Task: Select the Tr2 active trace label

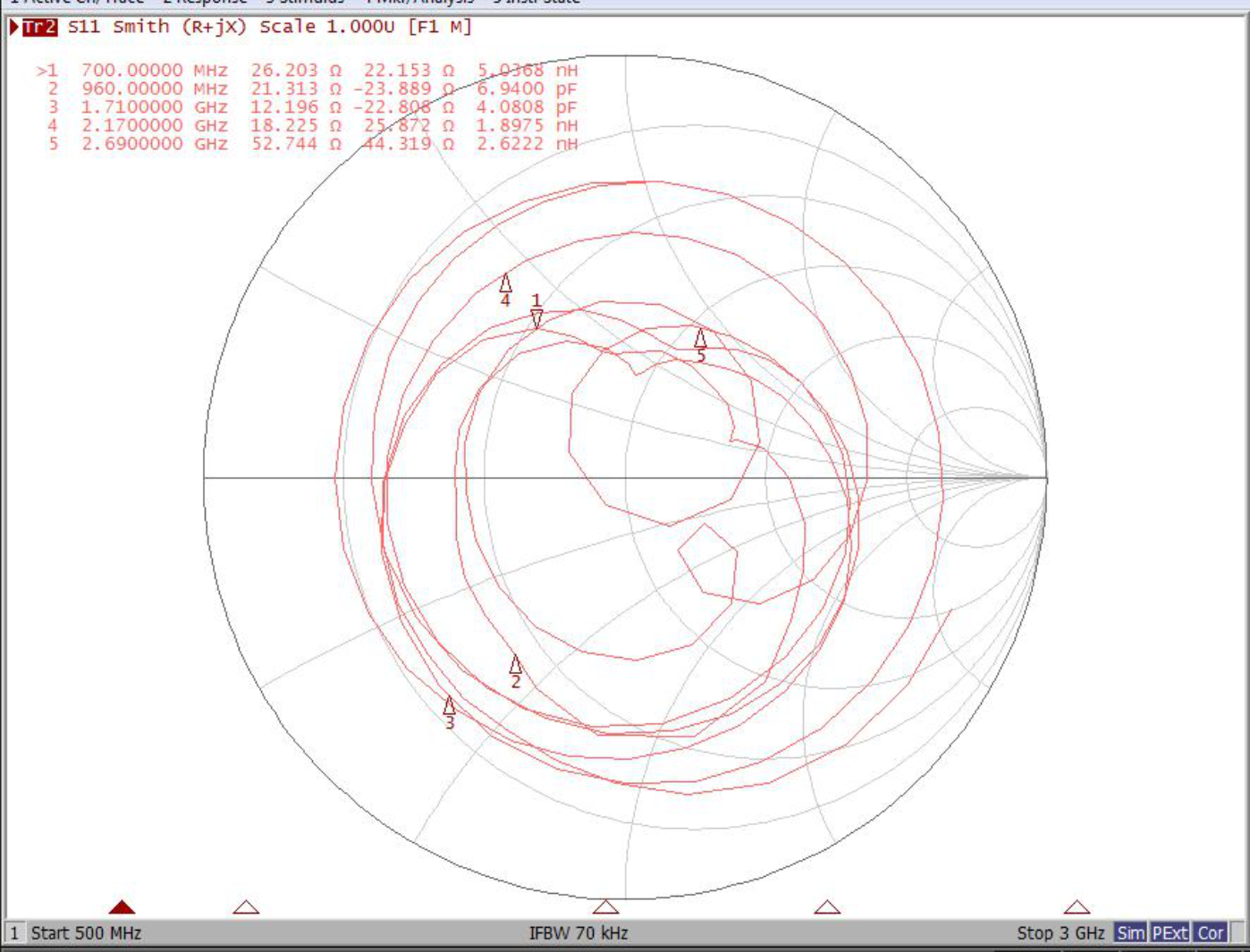Action: 39,27
